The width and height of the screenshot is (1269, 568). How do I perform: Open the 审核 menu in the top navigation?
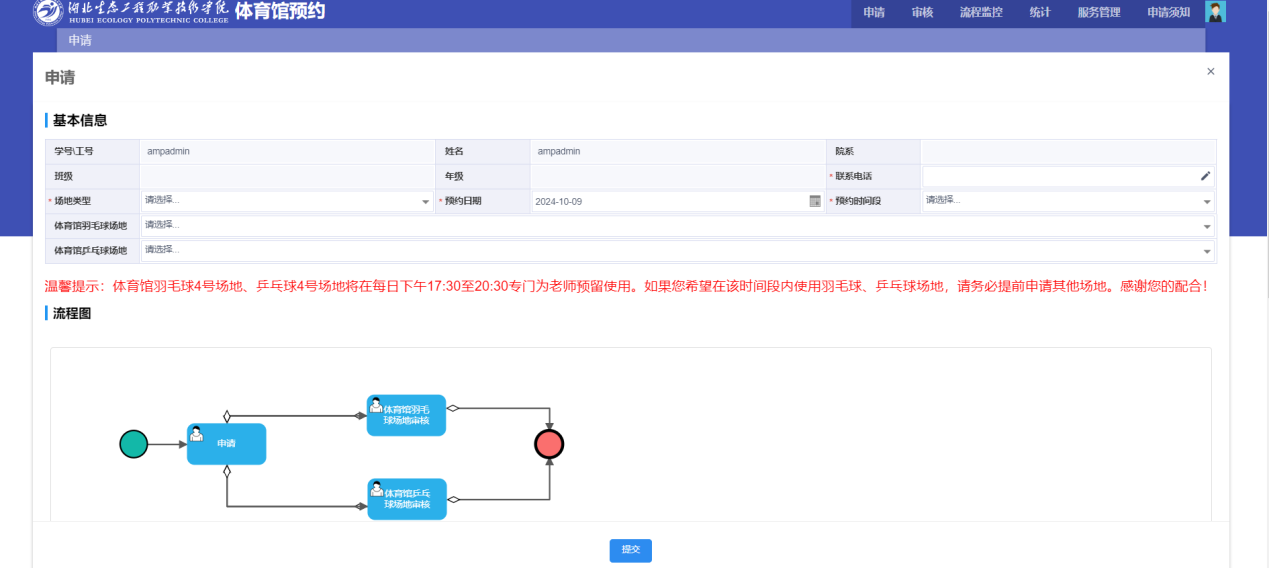[x=922, y=13]
